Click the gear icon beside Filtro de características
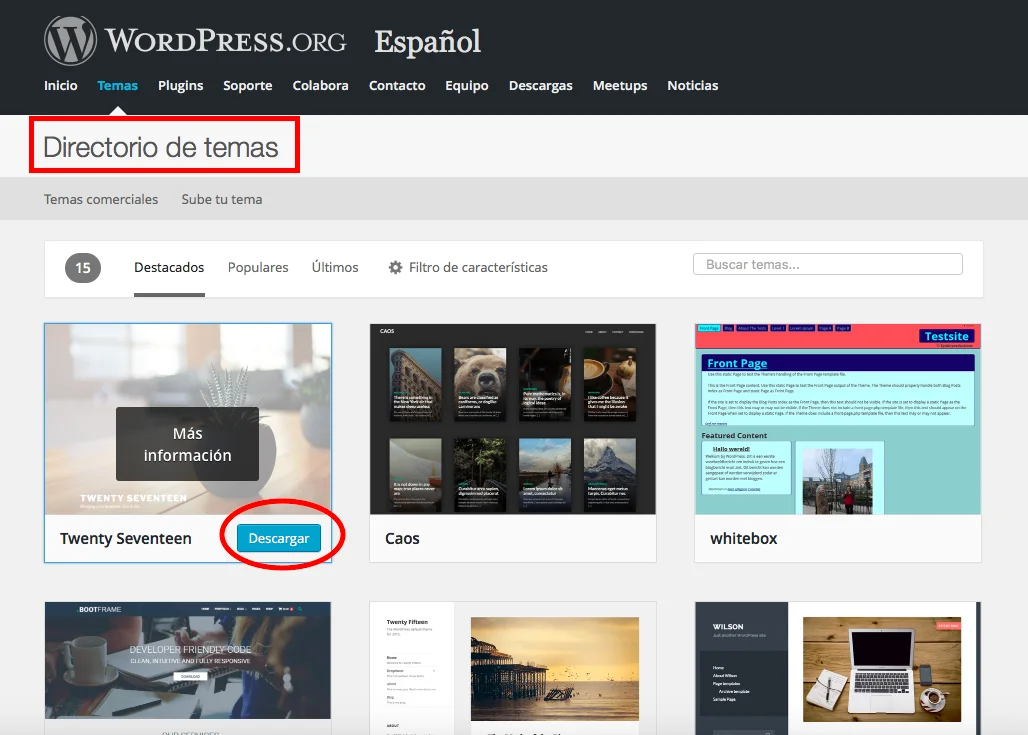 396,268
